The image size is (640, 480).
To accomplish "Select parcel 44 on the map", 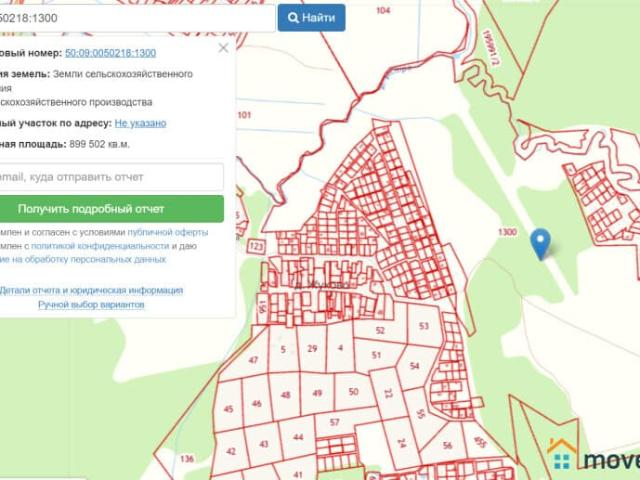I will 298,437.
